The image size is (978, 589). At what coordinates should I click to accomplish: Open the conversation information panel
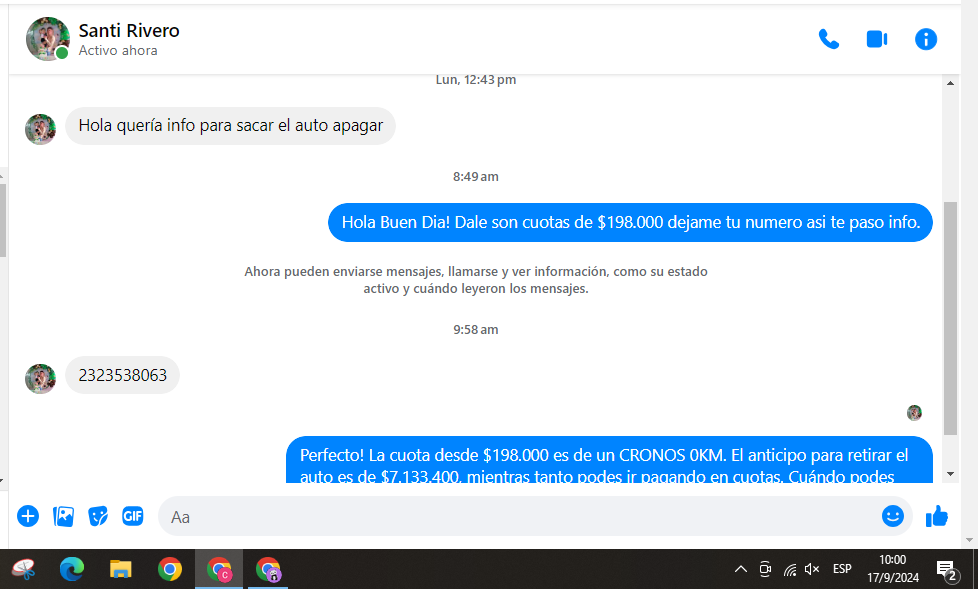point(926,39)
